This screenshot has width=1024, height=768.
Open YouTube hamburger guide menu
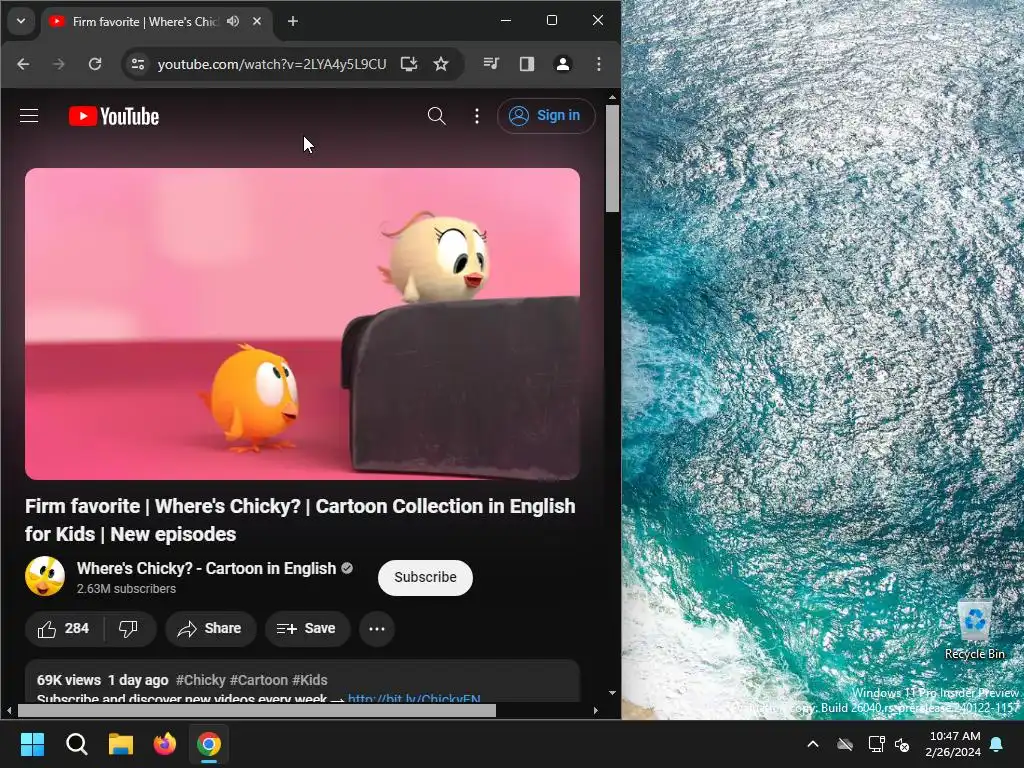pyautogui.click(x=29, y=116)
